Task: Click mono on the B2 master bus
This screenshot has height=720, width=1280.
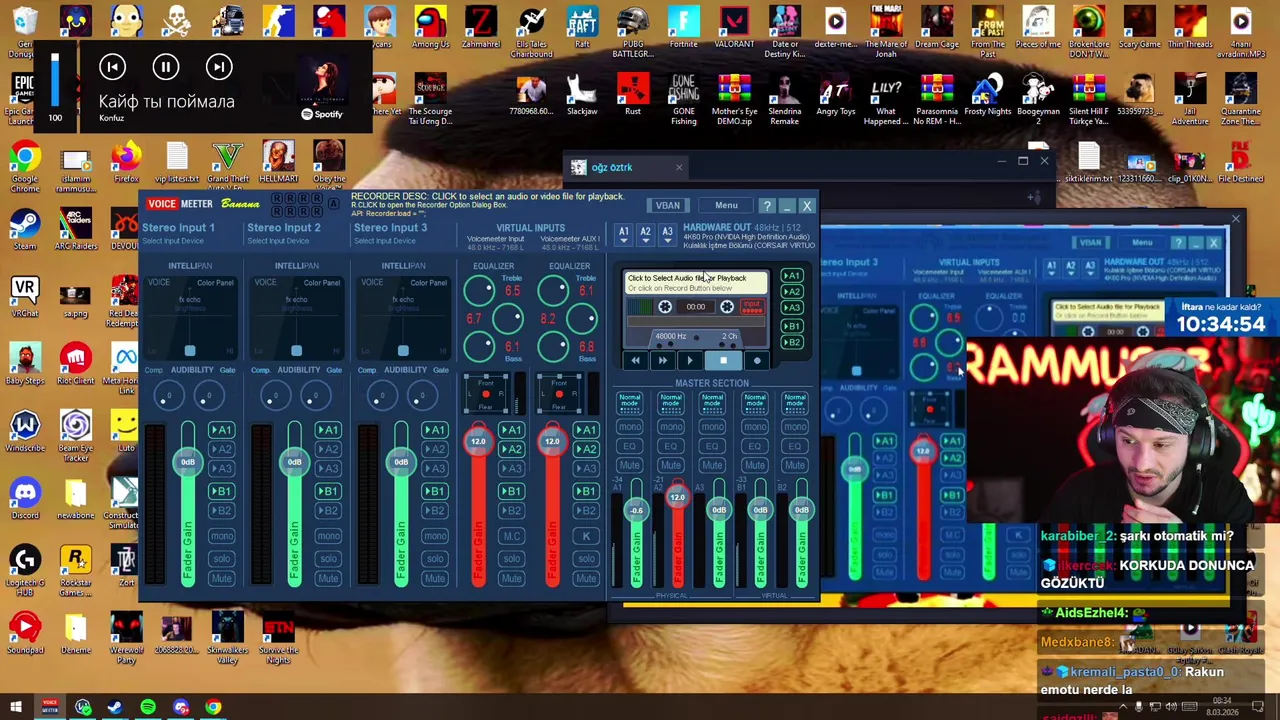Action: pyautogui.click(x=795, y=427)
